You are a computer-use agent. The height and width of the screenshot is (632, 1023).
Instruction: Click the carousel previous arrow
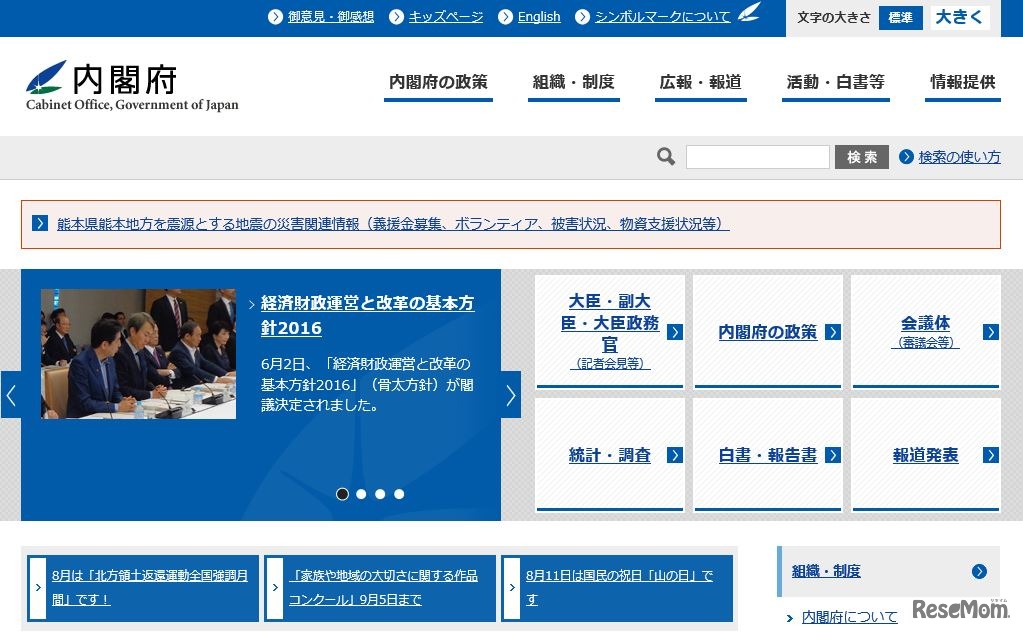[11, 395]
